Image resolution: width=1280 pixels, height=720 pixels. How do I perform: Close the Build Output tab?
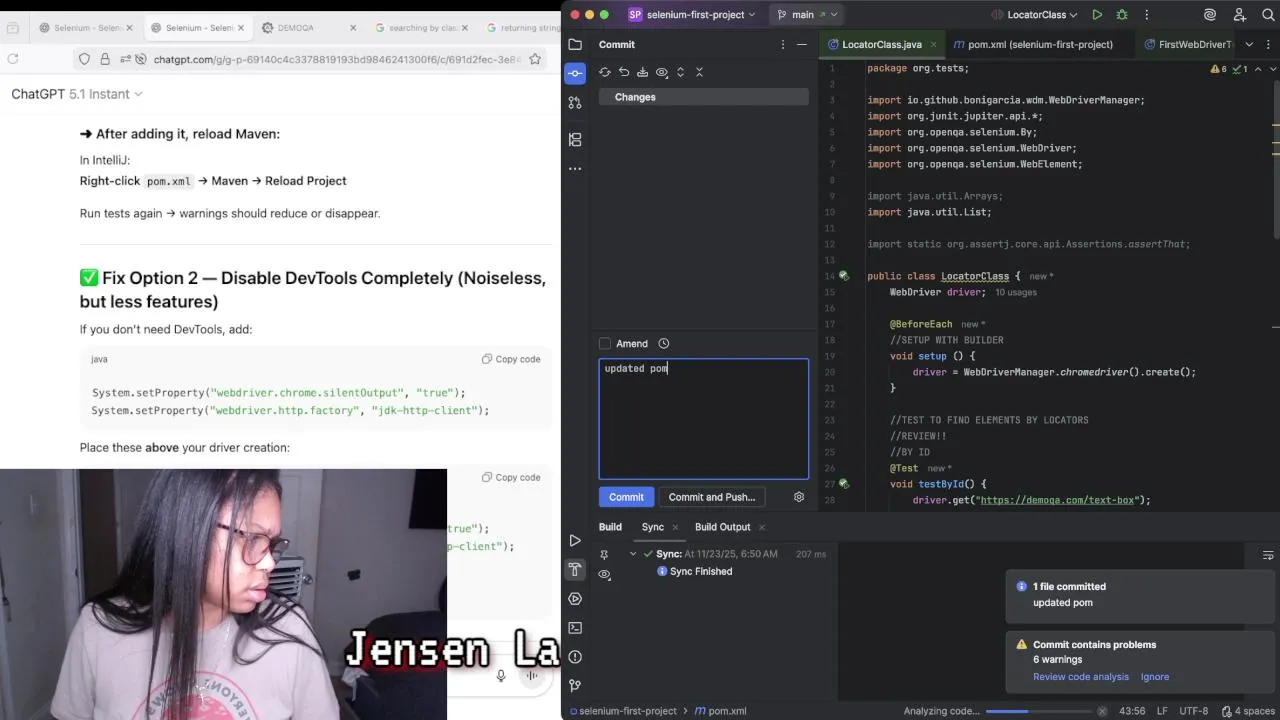coord(762,527)
